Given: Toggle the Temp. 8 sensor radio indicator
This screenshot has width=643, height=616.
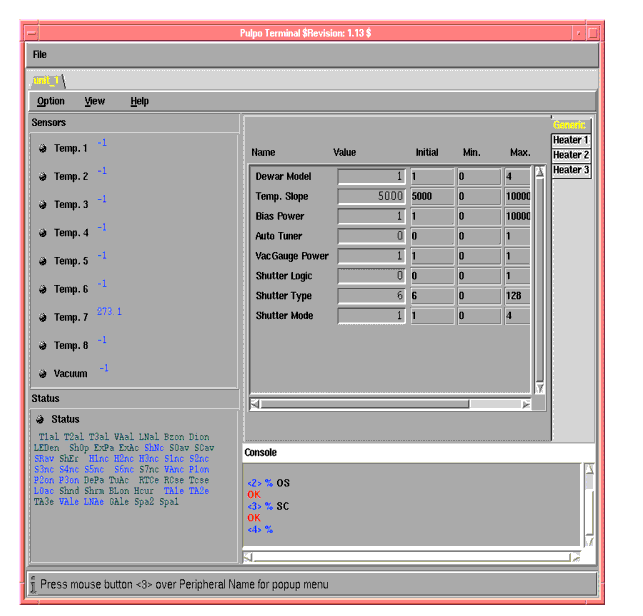Looking at the screenshot, I should (x=43, y=346).
